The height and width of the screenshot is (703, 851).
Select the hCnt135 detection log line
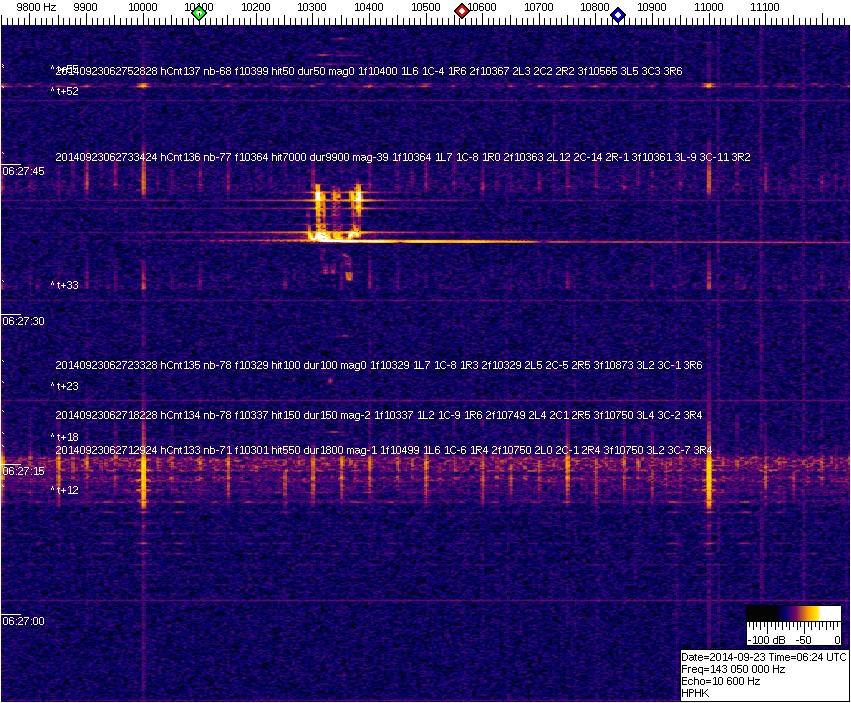point(378,365)
